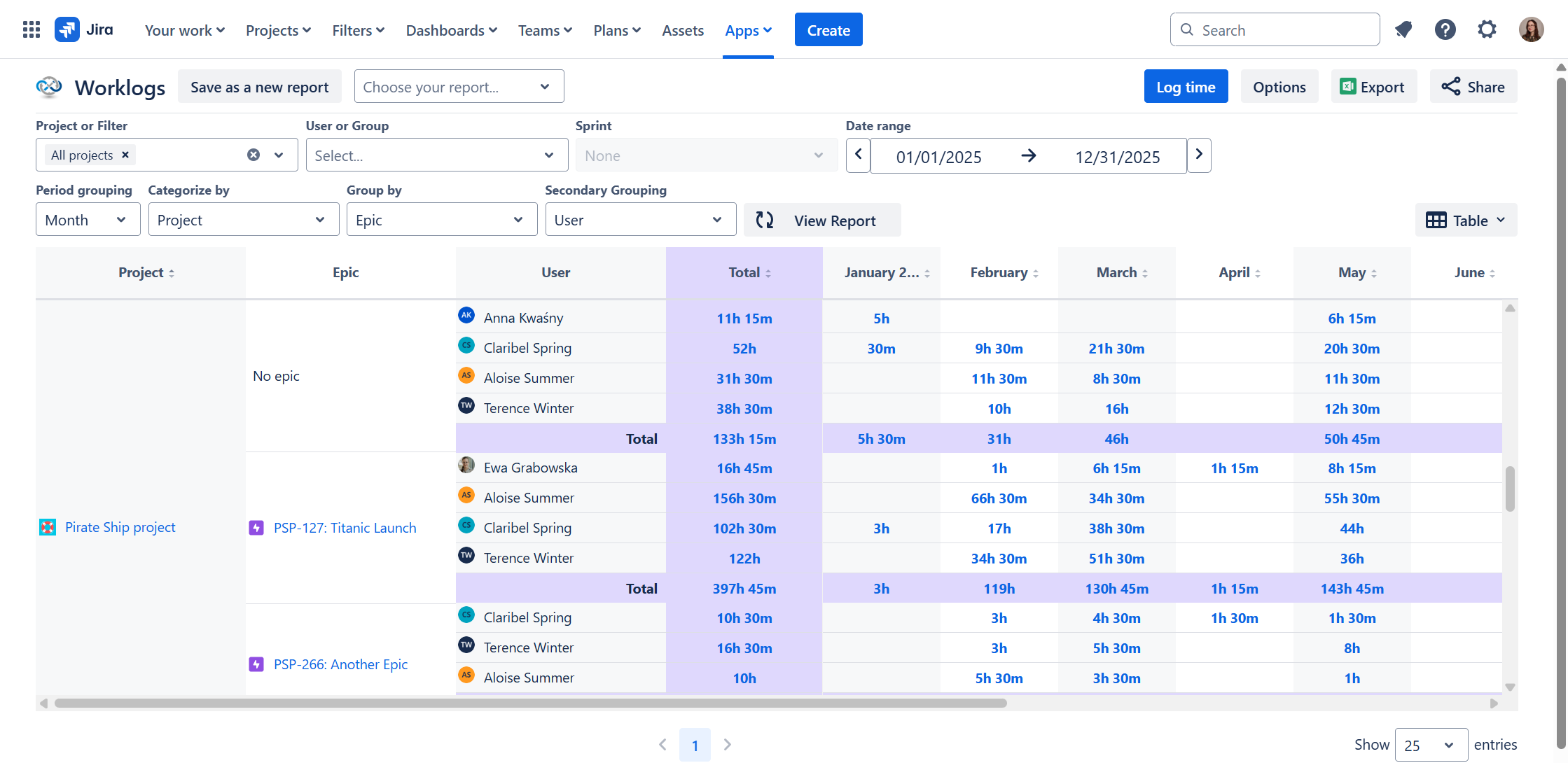Click the Search field

coord(1275,29)
